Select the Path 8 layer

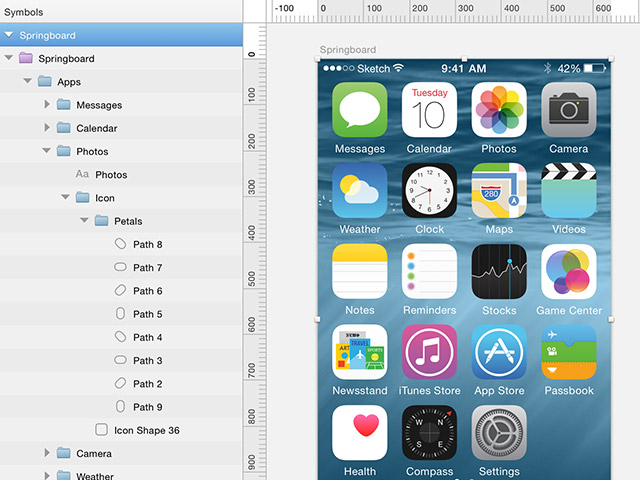point(147,245)
